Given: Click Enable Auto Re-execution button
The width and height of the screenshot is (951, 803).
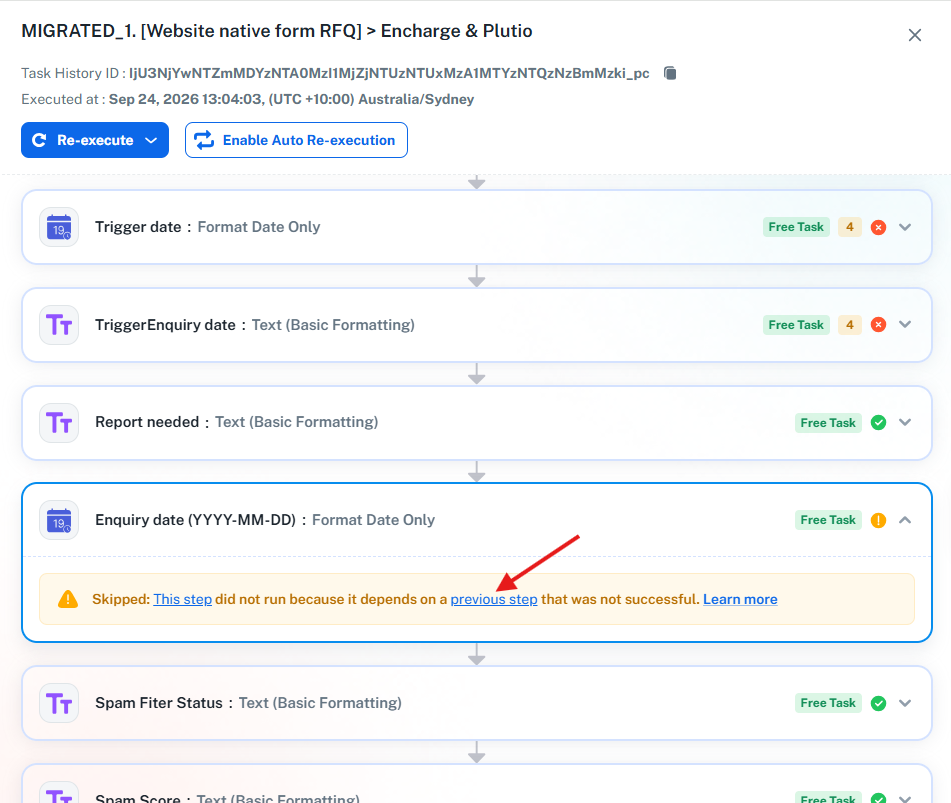Looking at the screenshot, I should click(x=296, y=140).
